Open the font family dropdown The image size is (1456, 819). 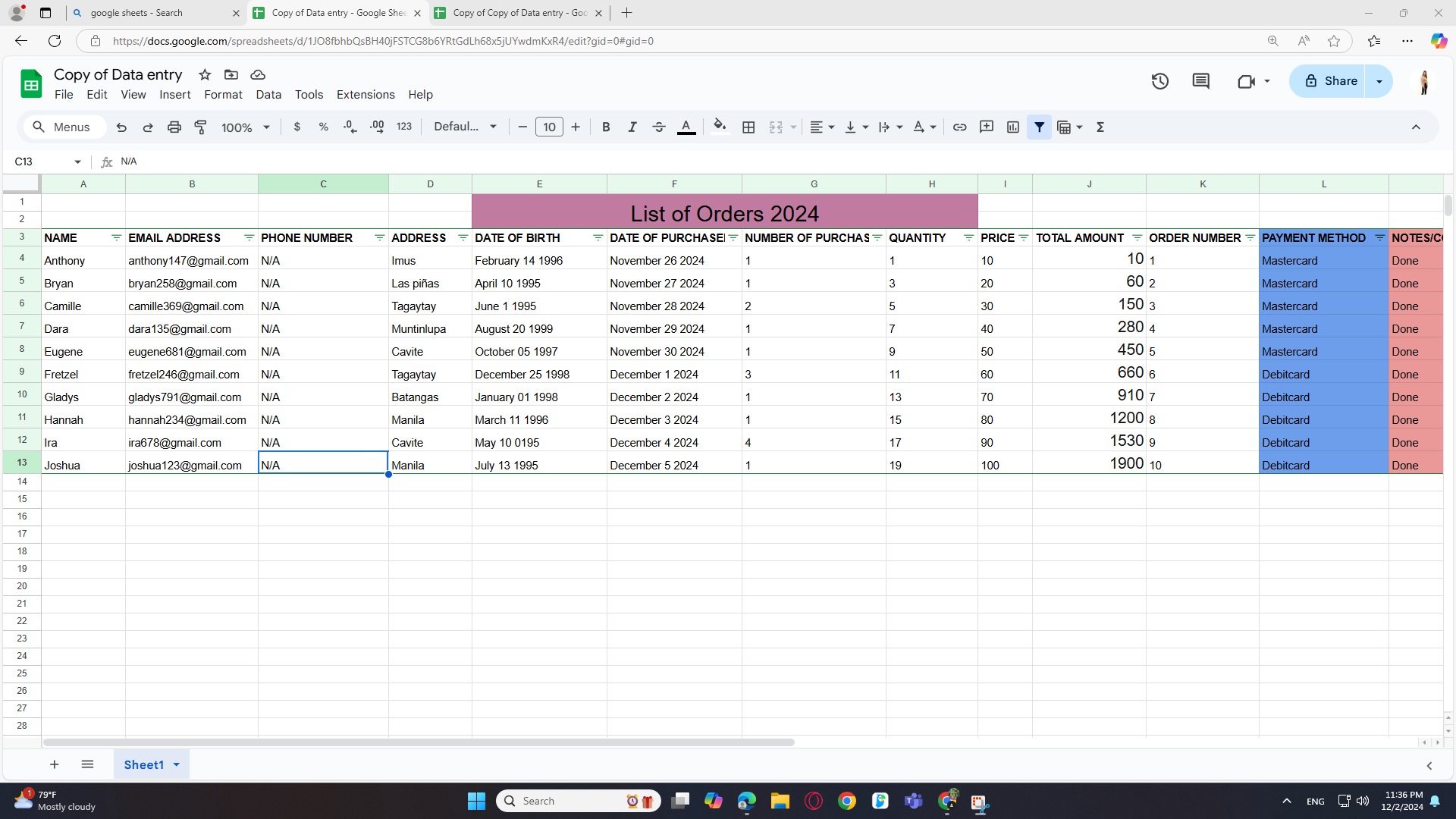pos(465,127)
